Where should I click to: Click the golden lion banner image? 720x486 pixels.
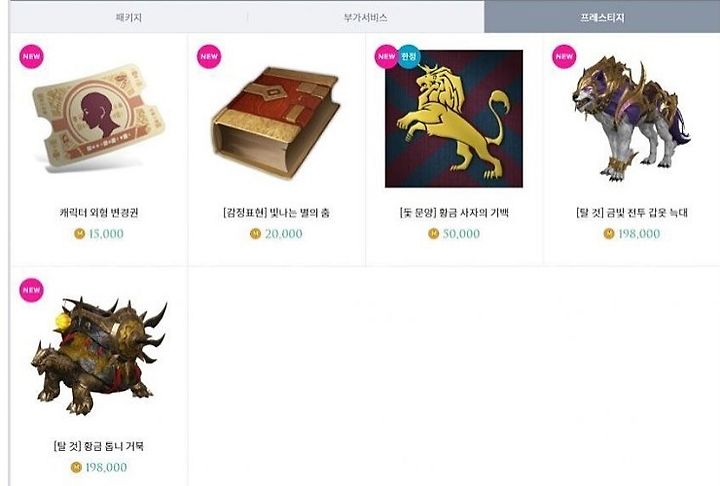454,119
